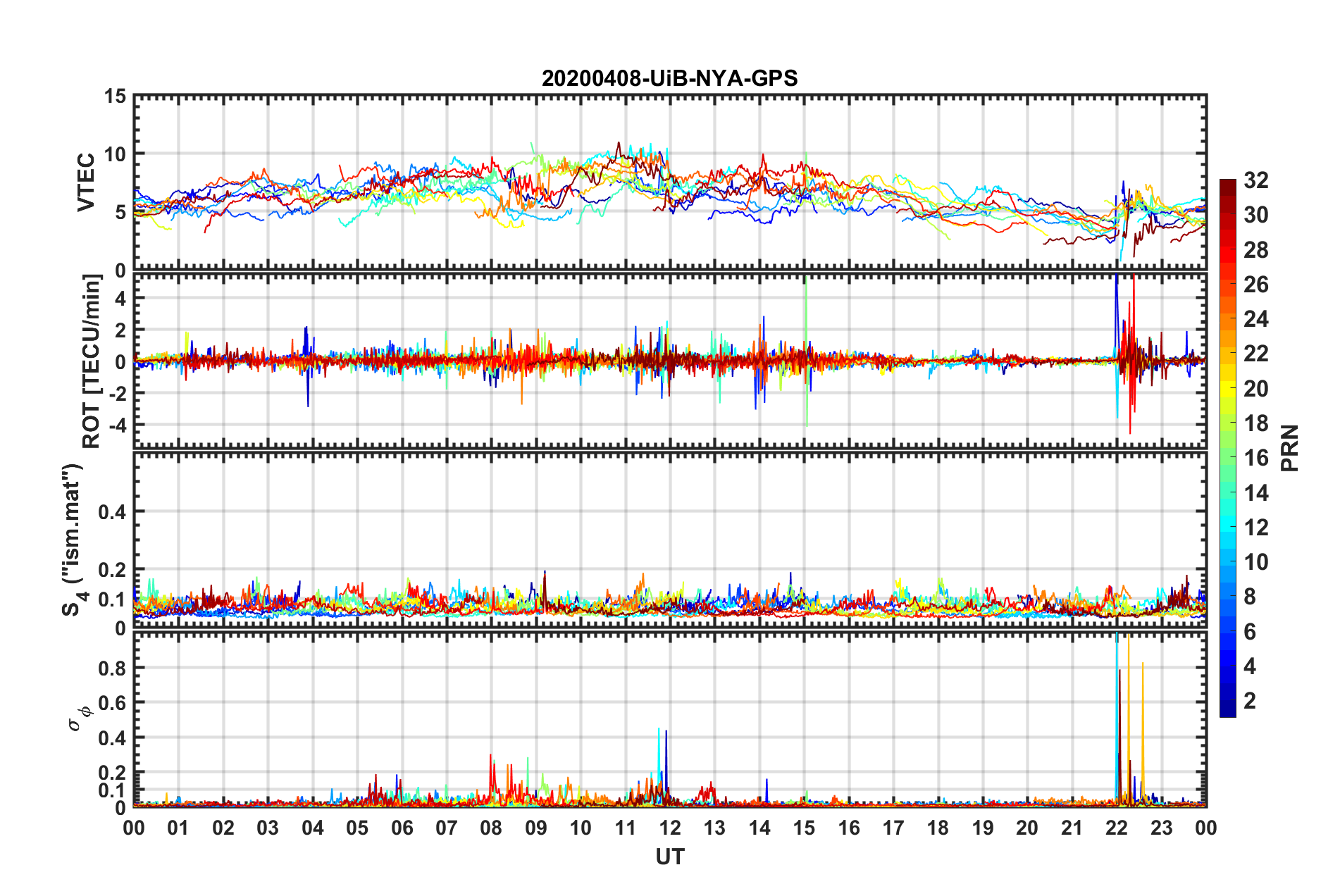
Task: Click the PRN colorbar label
Action: pyautogui.click(x=1289, y=448)
